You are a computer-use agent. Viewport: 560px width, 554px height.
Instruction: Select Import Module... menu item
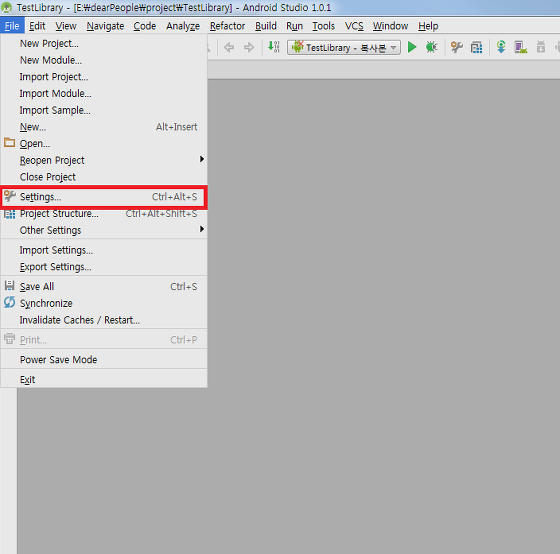click(x=104, y=93)
